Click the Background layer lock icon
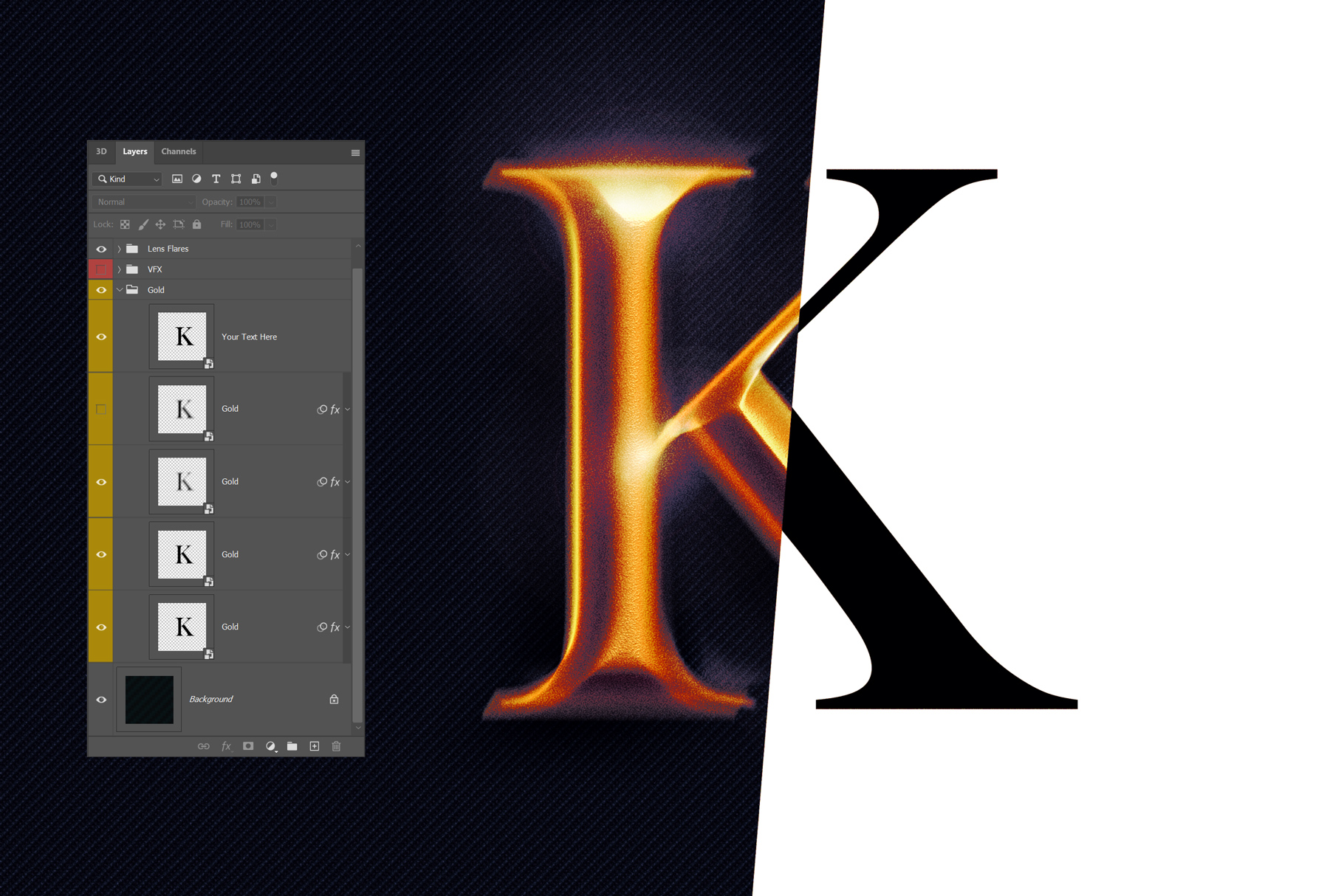This screenshot has height=896, width=1344. 334,699
